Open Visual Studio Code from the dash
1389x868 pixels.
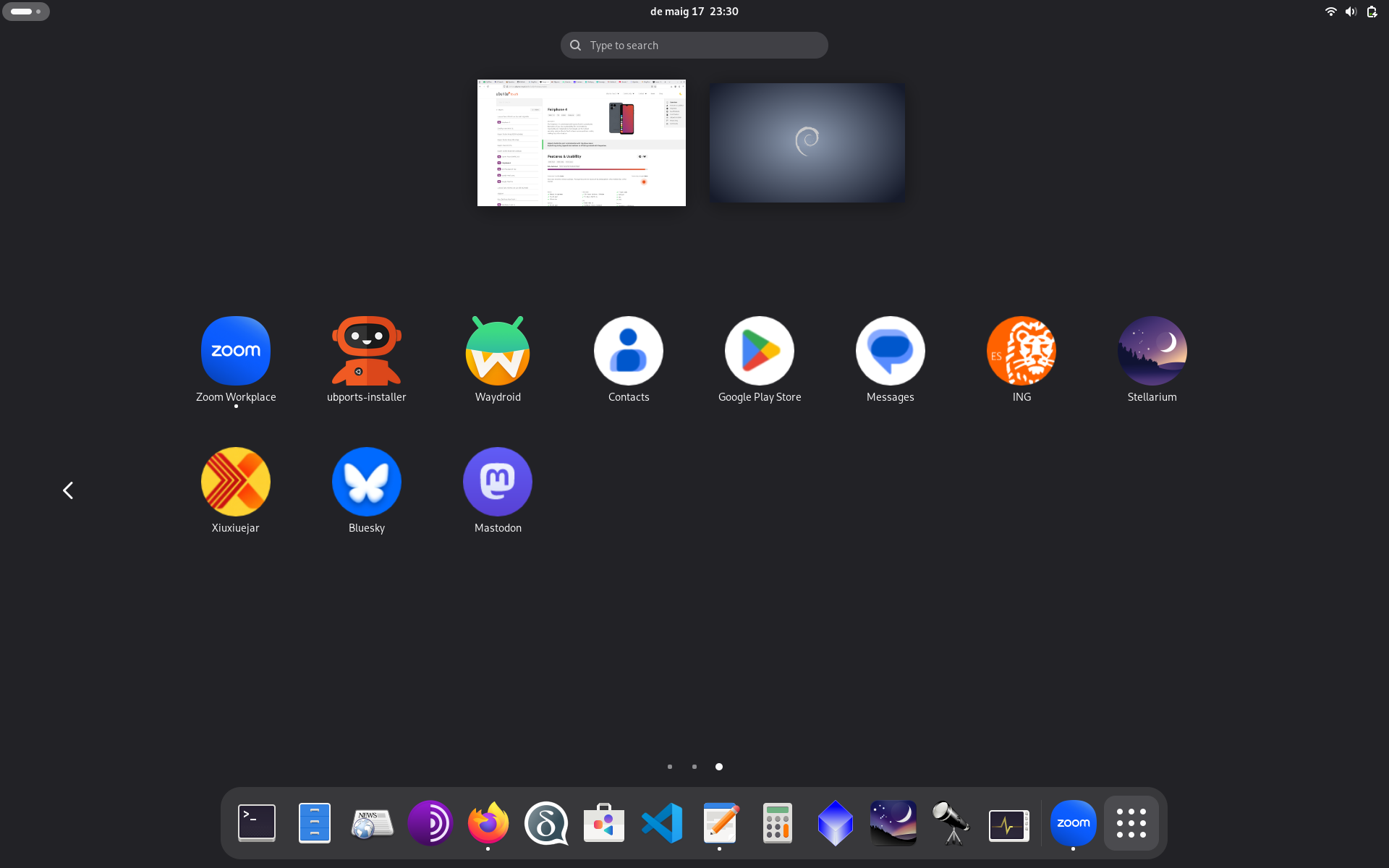coord(662,823)
